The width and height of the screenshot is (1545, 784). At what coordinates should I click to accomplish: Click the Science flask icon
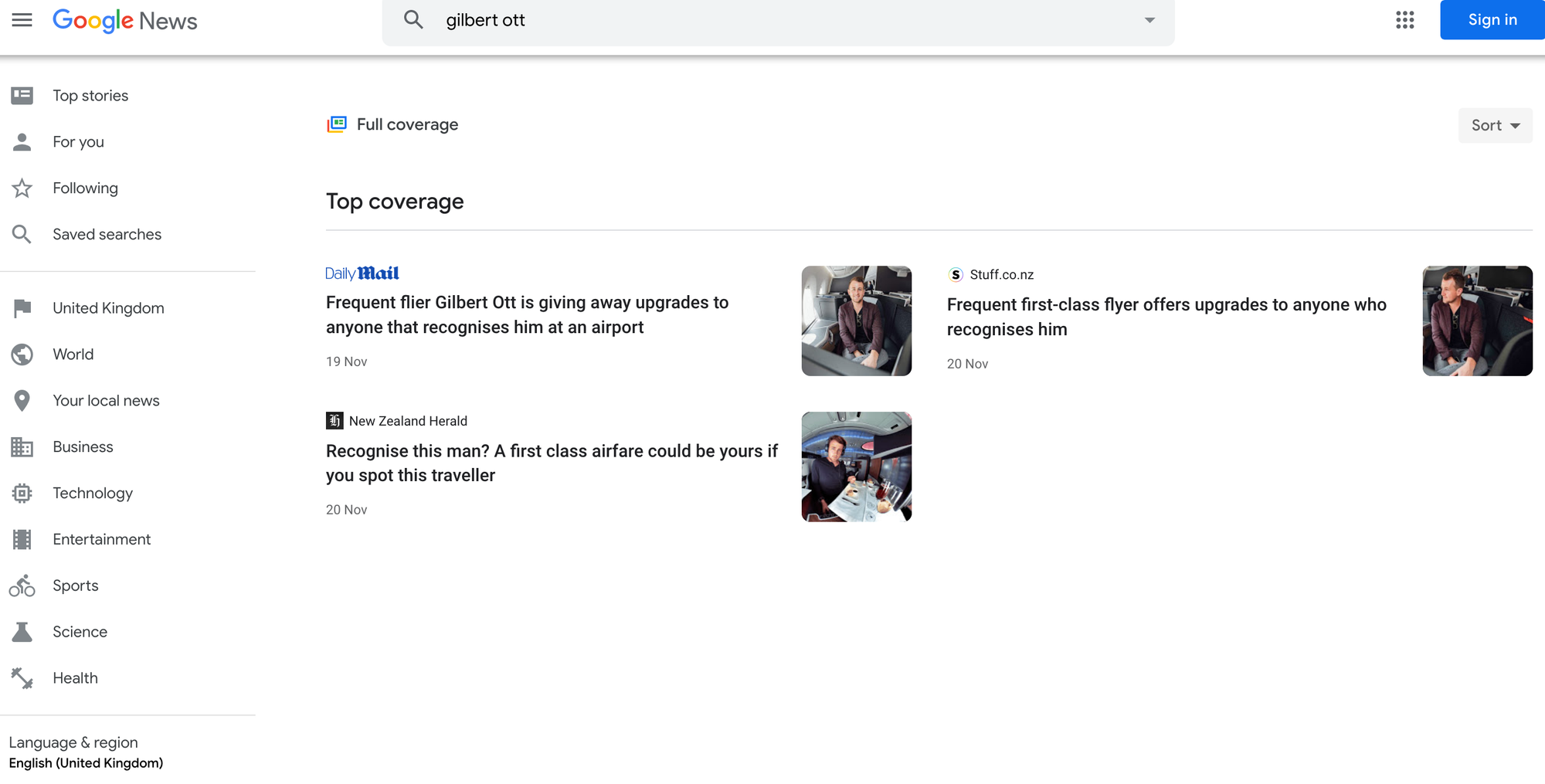point(22,632)
